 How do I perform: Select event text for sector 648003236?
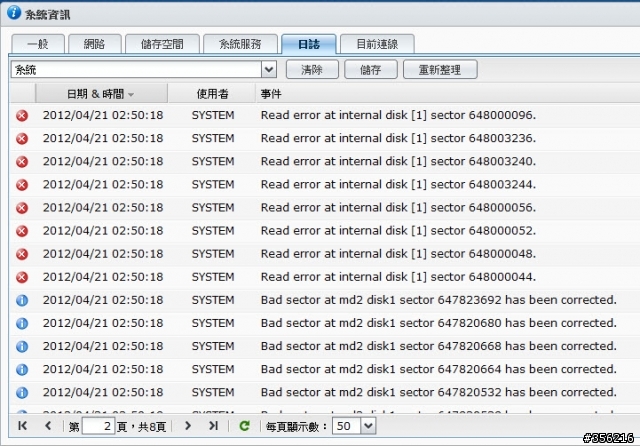point(398,139)
